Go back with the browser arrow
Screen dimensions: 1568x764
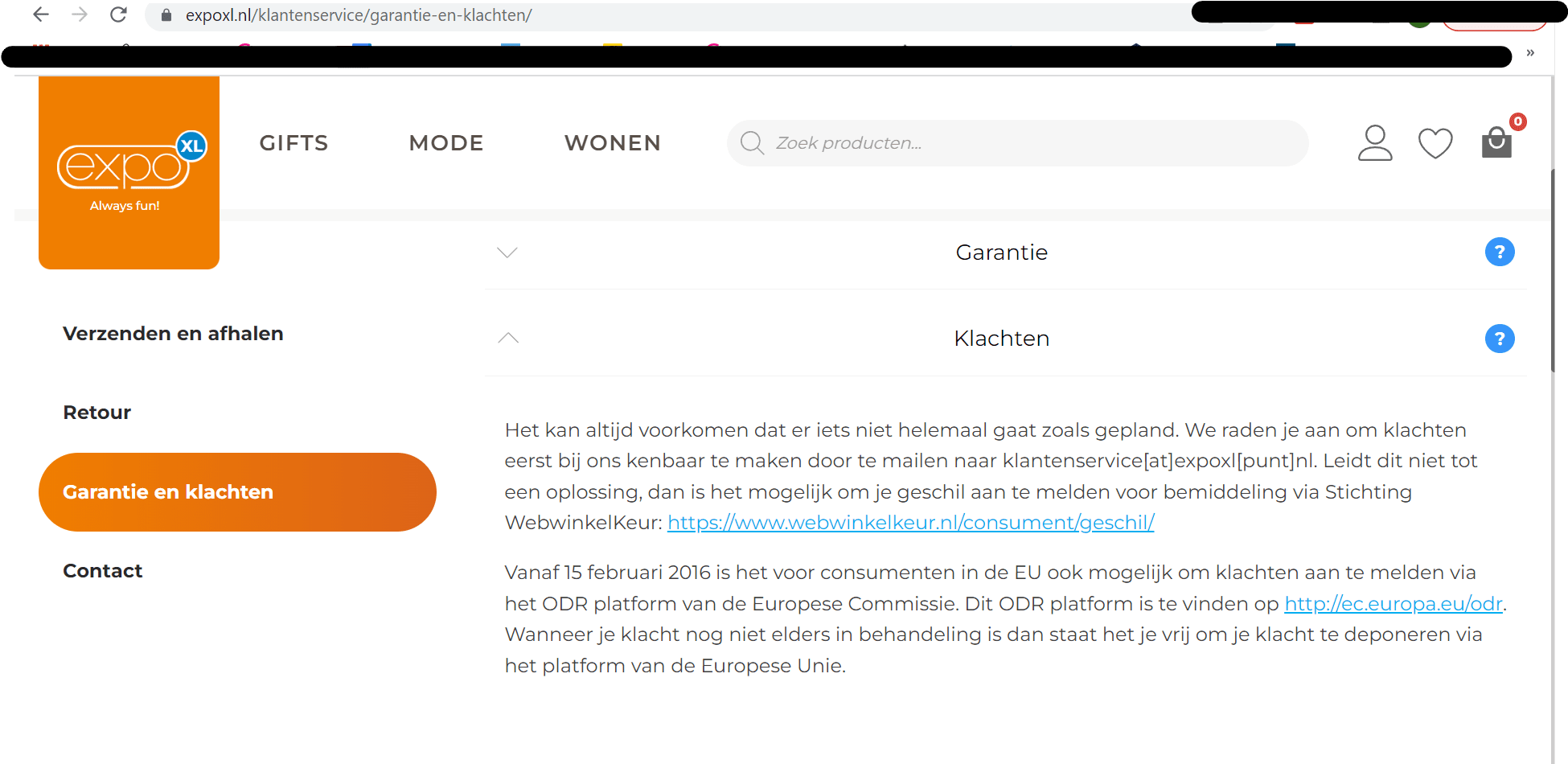41,14
